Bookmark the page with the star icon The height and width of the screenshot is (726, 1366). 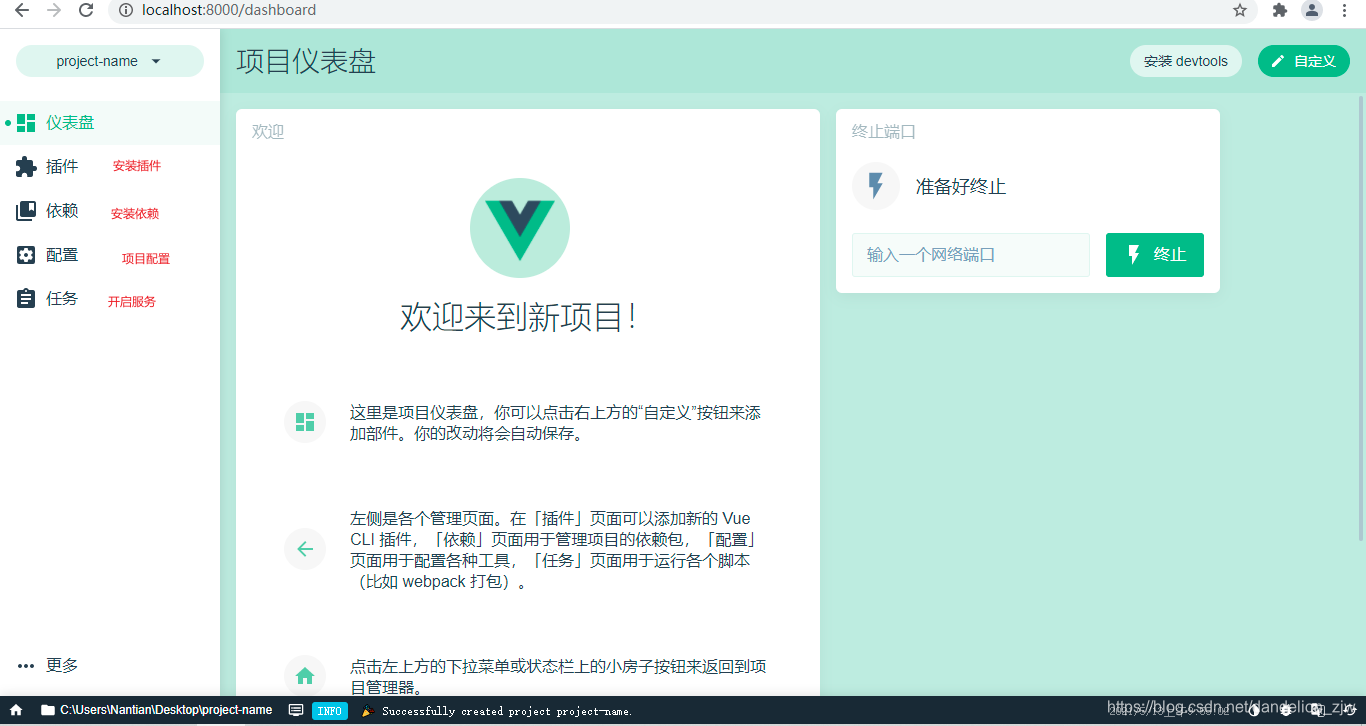(1240, 10)
